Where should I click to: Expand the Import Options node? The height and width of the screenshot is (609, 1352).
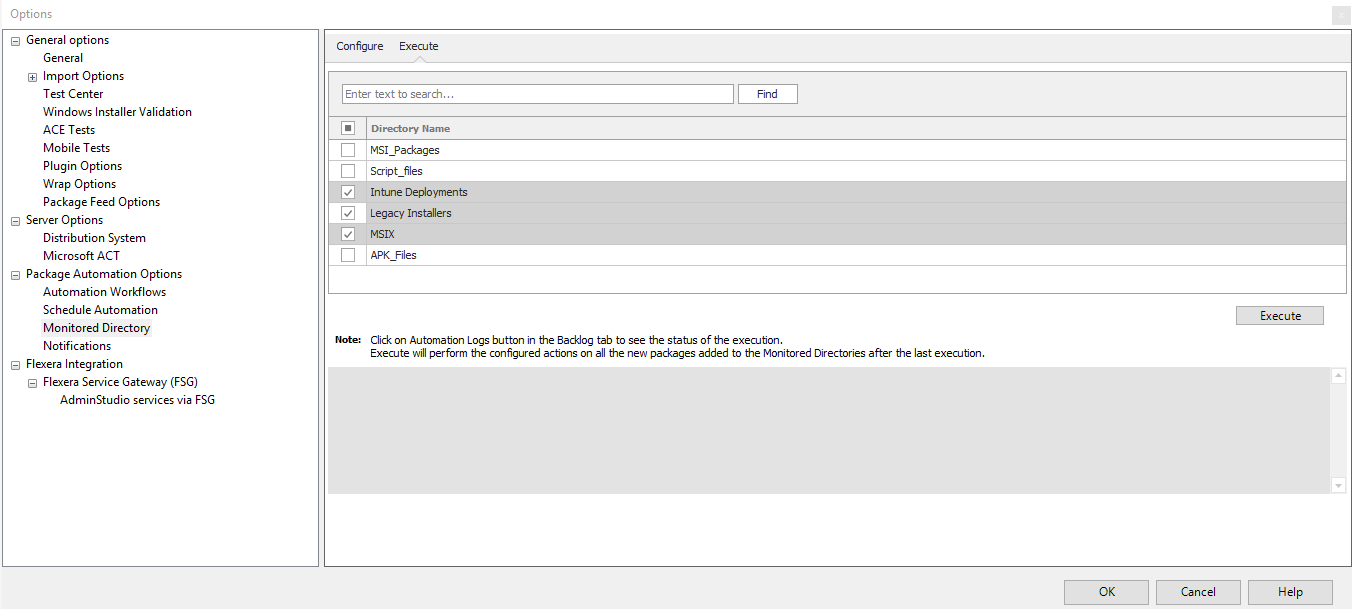pos(32,77)
